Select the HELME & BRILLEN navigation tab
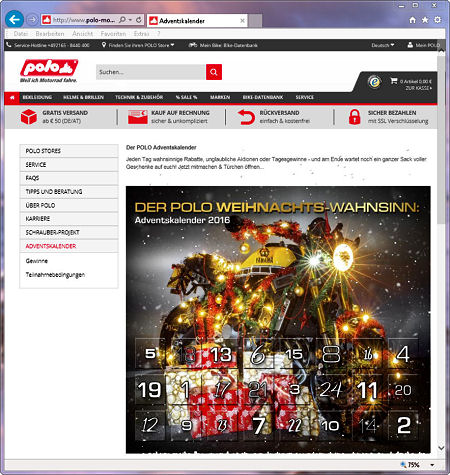450x475 pixels. [84, 97]
